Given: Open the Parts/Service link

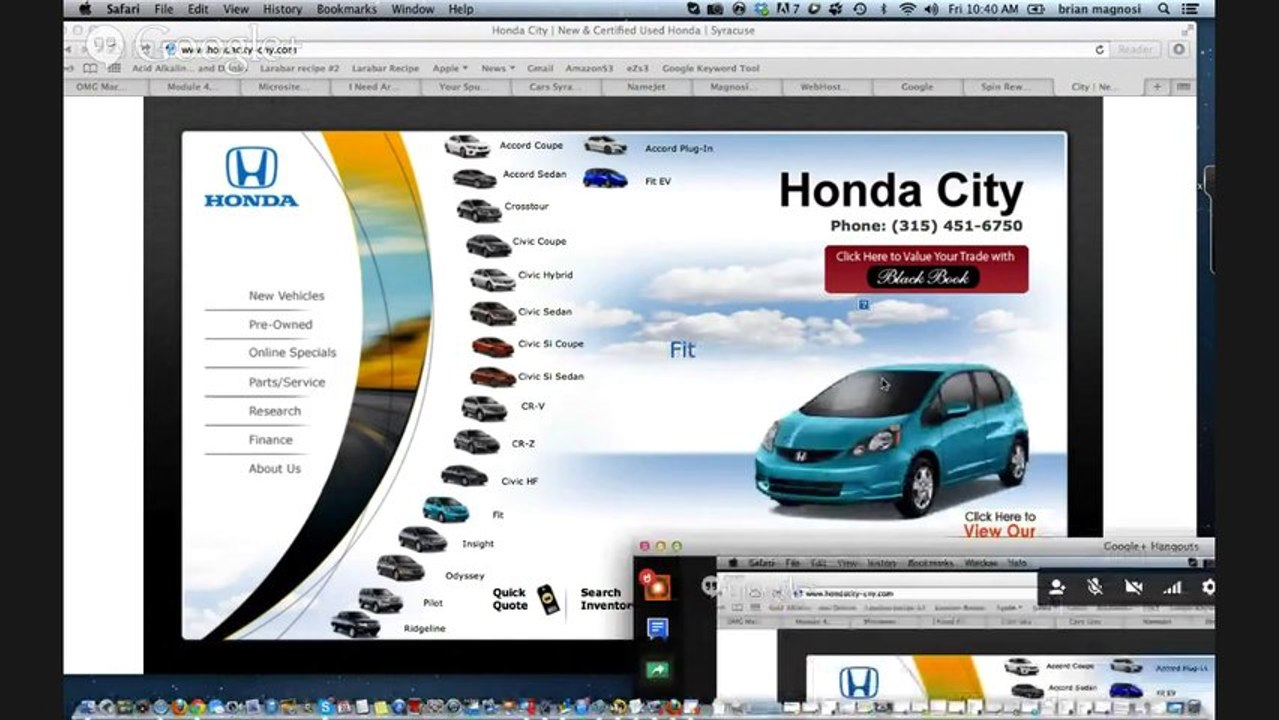Looking at the screenshot, I should pyautogui.click(x=286, y=382).
